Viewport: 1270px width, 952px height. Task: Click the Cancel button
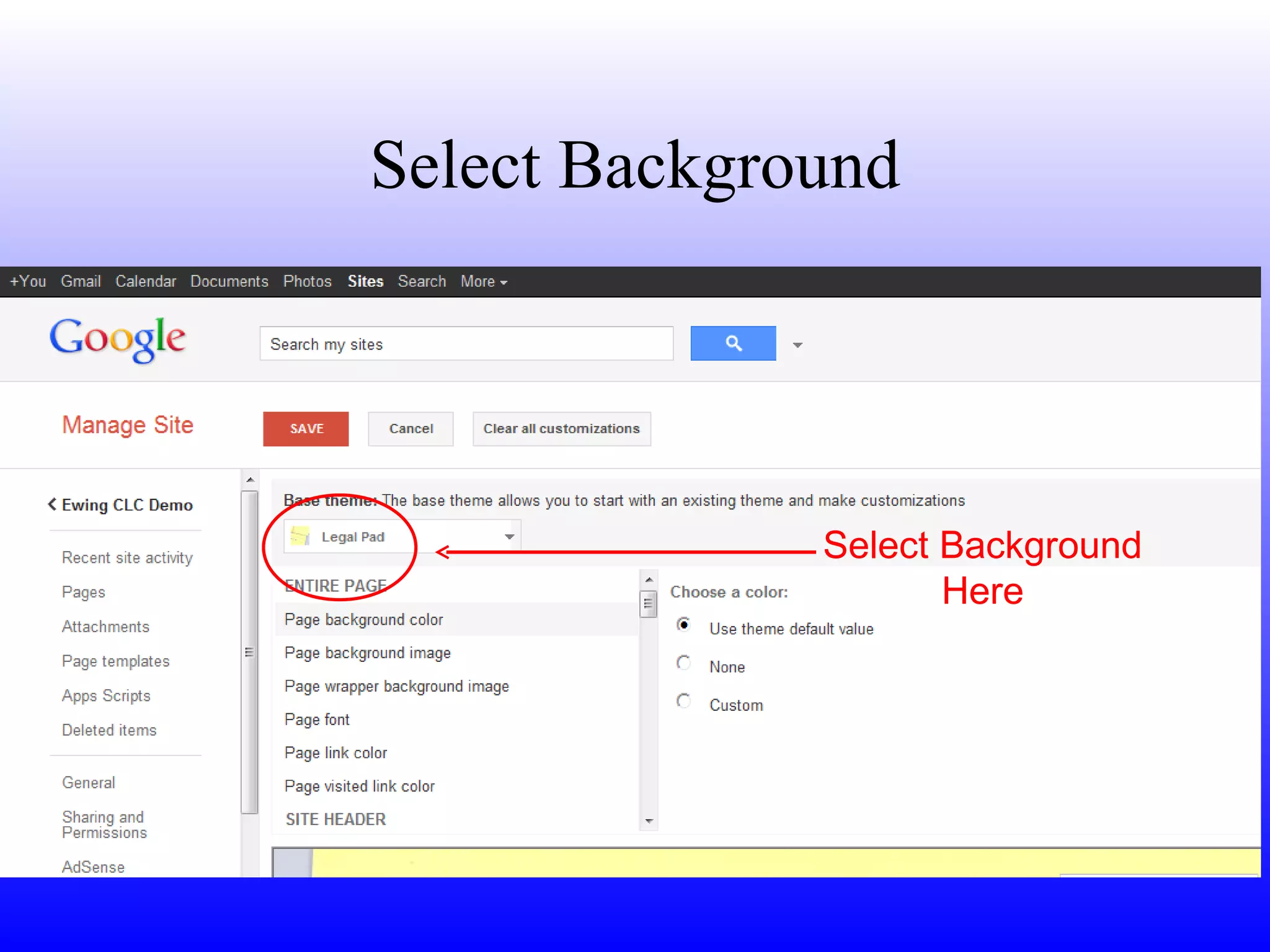point(411,429)
